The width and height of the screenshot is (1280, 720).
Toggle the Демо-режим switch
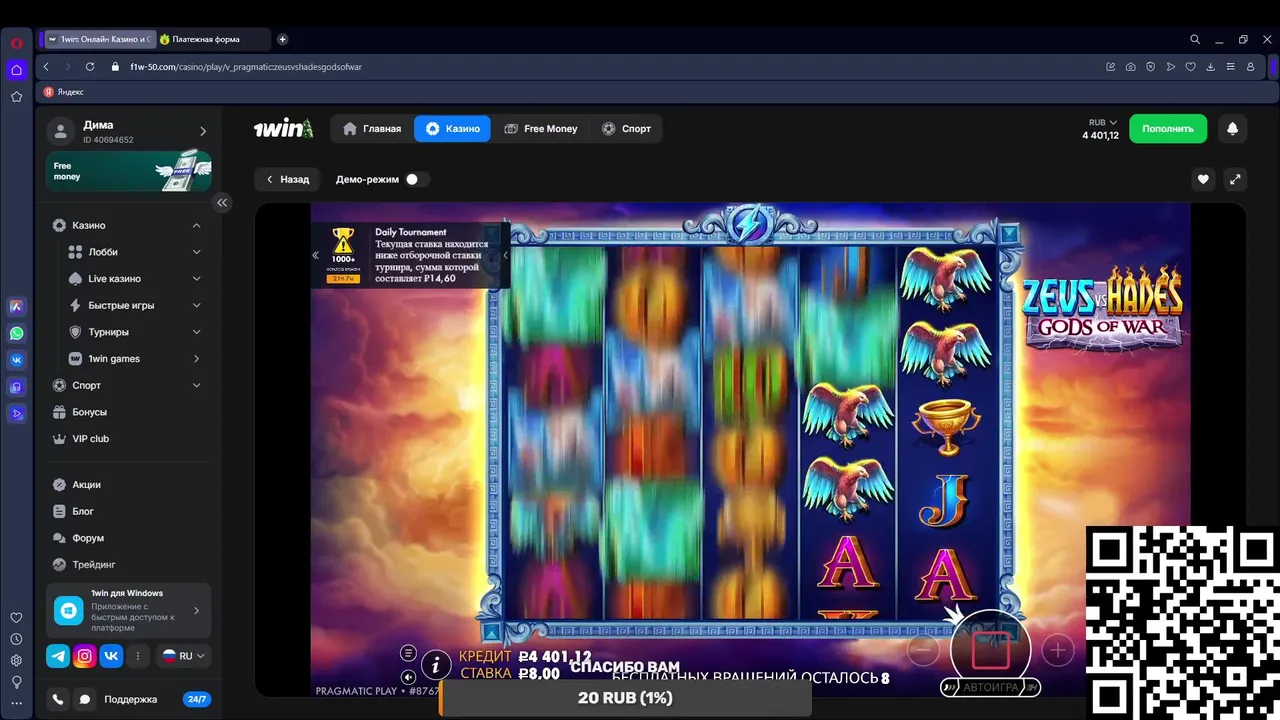pos(416,179)
